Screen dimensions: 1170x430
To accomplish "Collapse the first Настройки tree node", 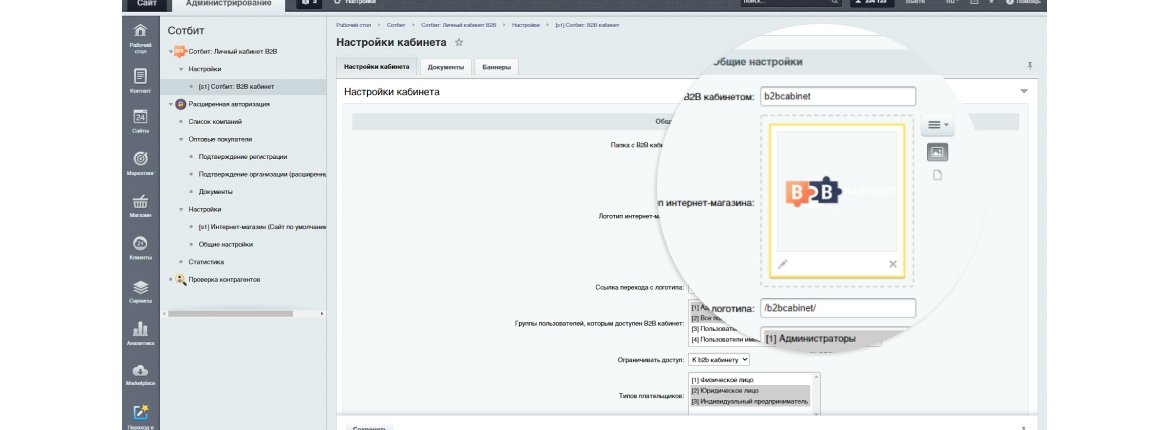I will coord(181,69).
